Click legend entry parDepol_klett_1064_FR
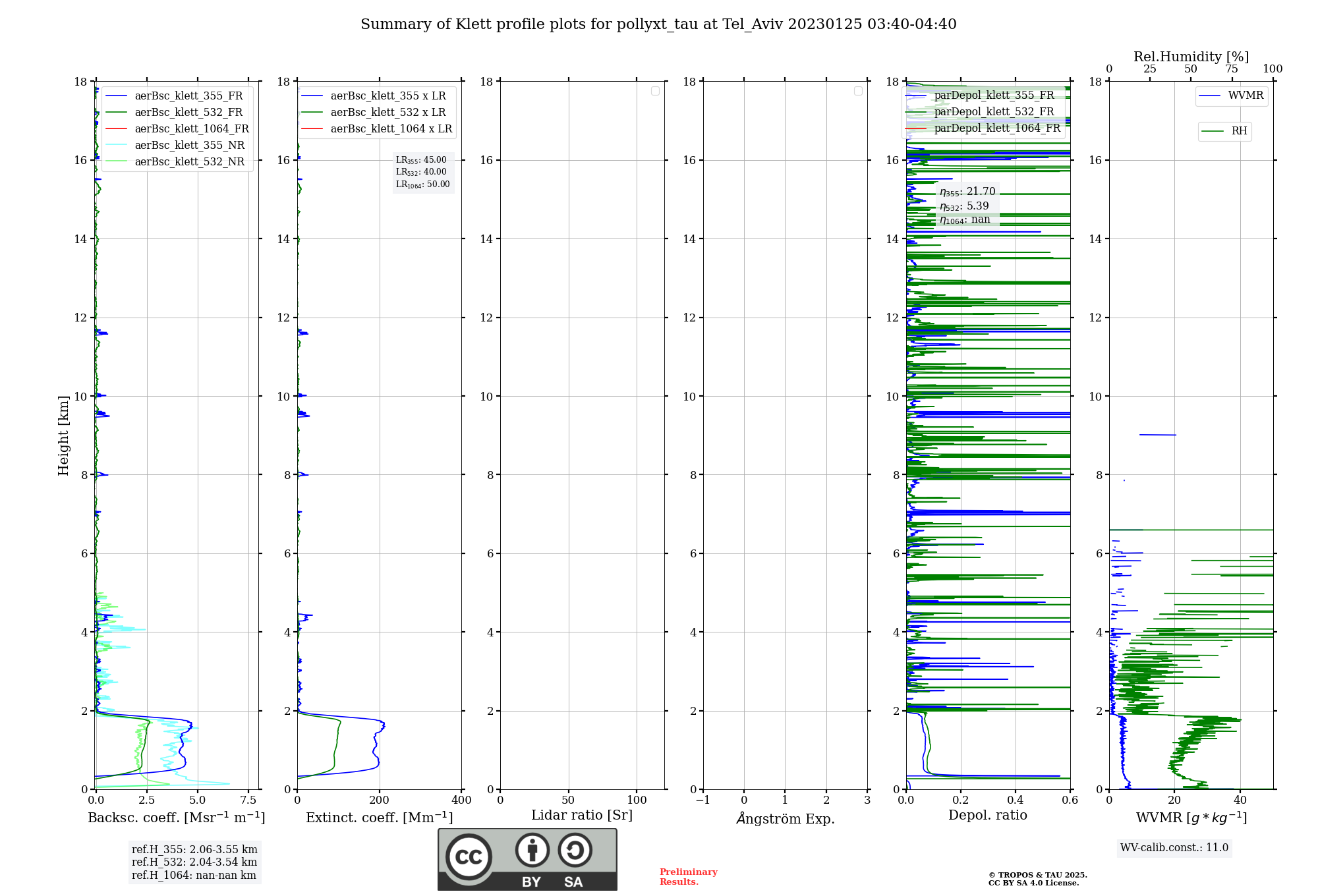The image size is (1318, 896). click(x=984, y=128)
